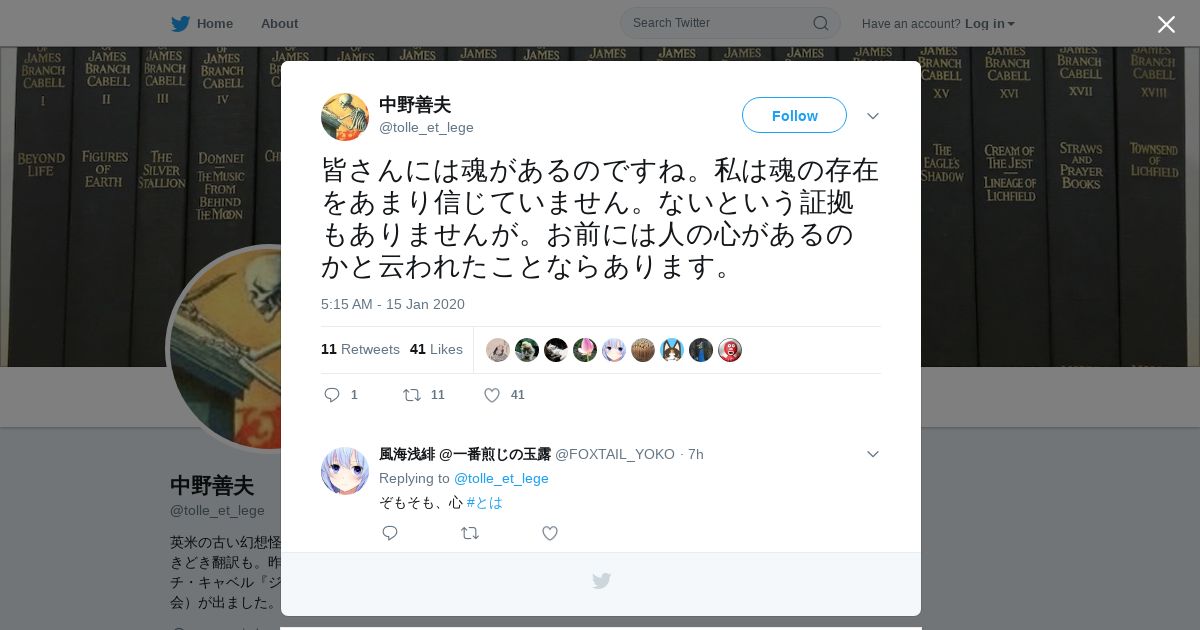This screenshot has height=630, width=1200.
Task: View the 11 Retweets list
Action: pos(360,349)
